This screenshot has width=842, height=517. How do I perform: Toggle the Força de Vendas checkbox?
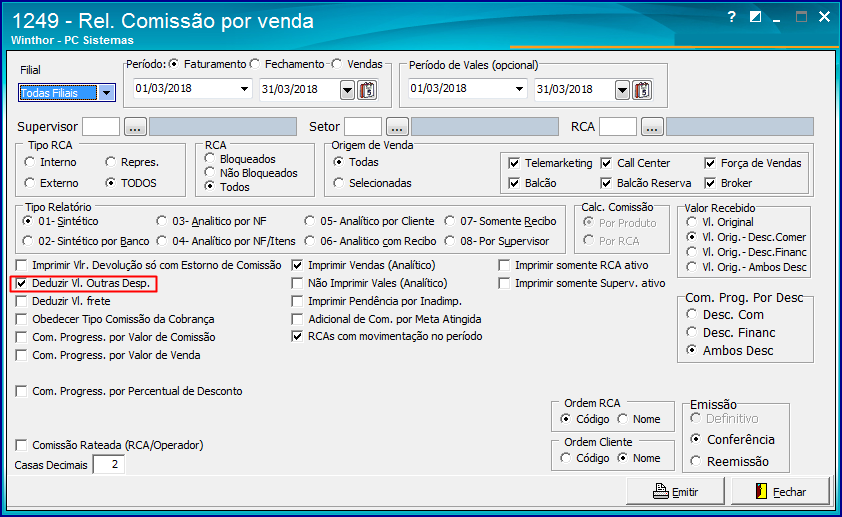(x=710, y=163)
